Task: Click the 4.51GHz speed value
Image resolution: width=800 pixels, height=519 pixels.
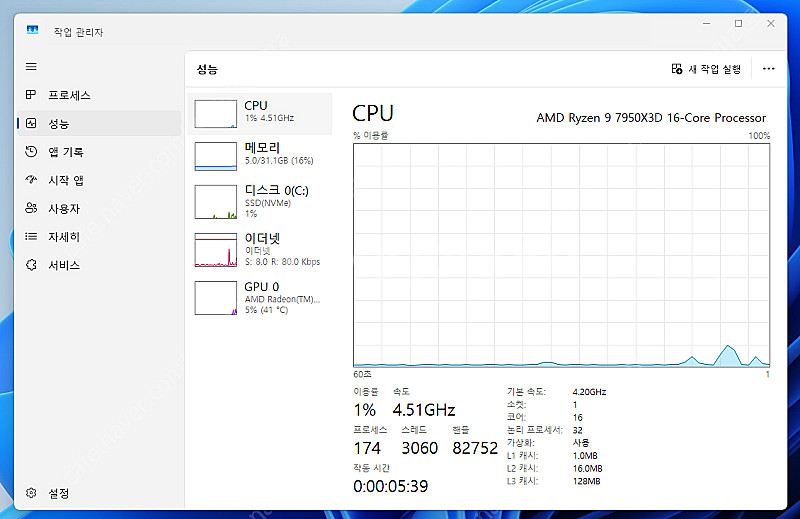Action: coord(423,410)
